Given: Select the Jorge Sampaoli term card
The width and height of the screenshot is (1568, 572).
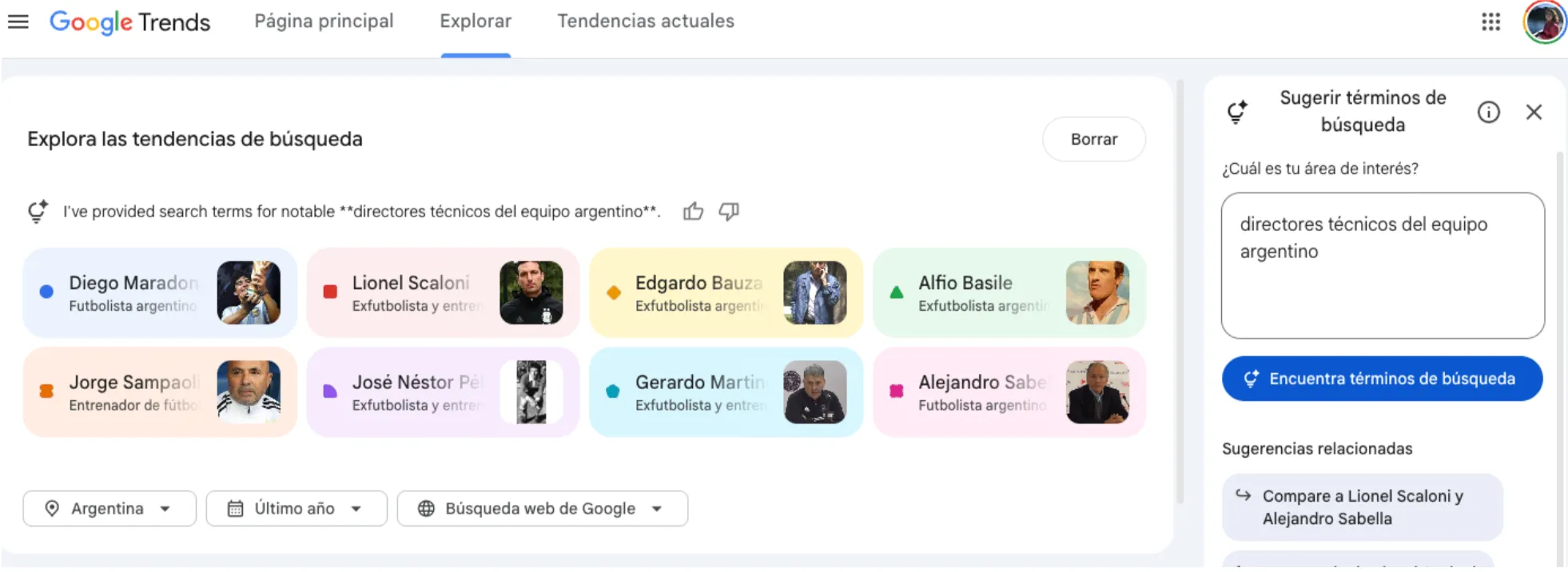Looking at the screenshot, I should coord(160,391).
